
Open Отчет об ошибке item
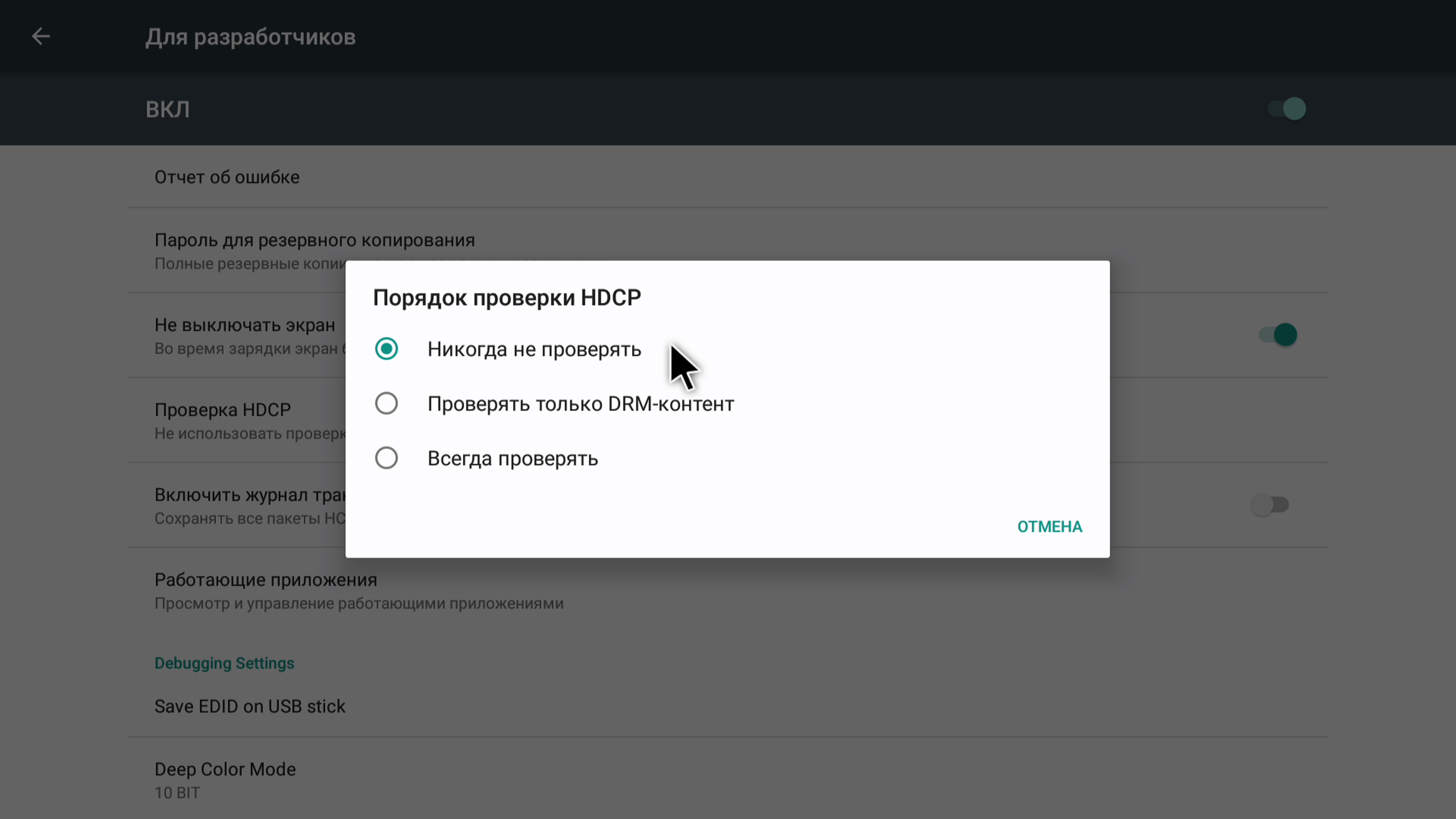pos(227,177)
